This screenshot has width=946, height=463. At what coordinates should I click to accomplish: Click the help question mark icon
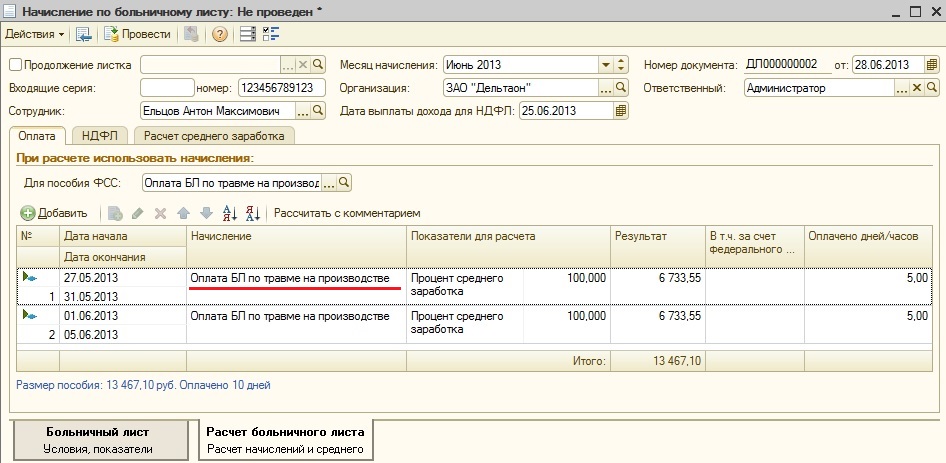tap(219, 34)
